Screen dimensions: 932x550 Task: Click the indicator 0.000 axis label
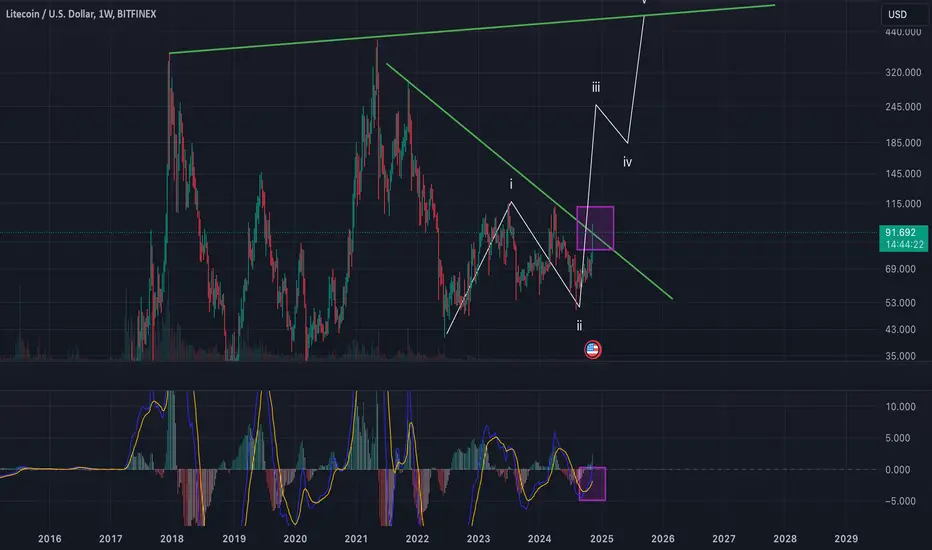point(898,470)
